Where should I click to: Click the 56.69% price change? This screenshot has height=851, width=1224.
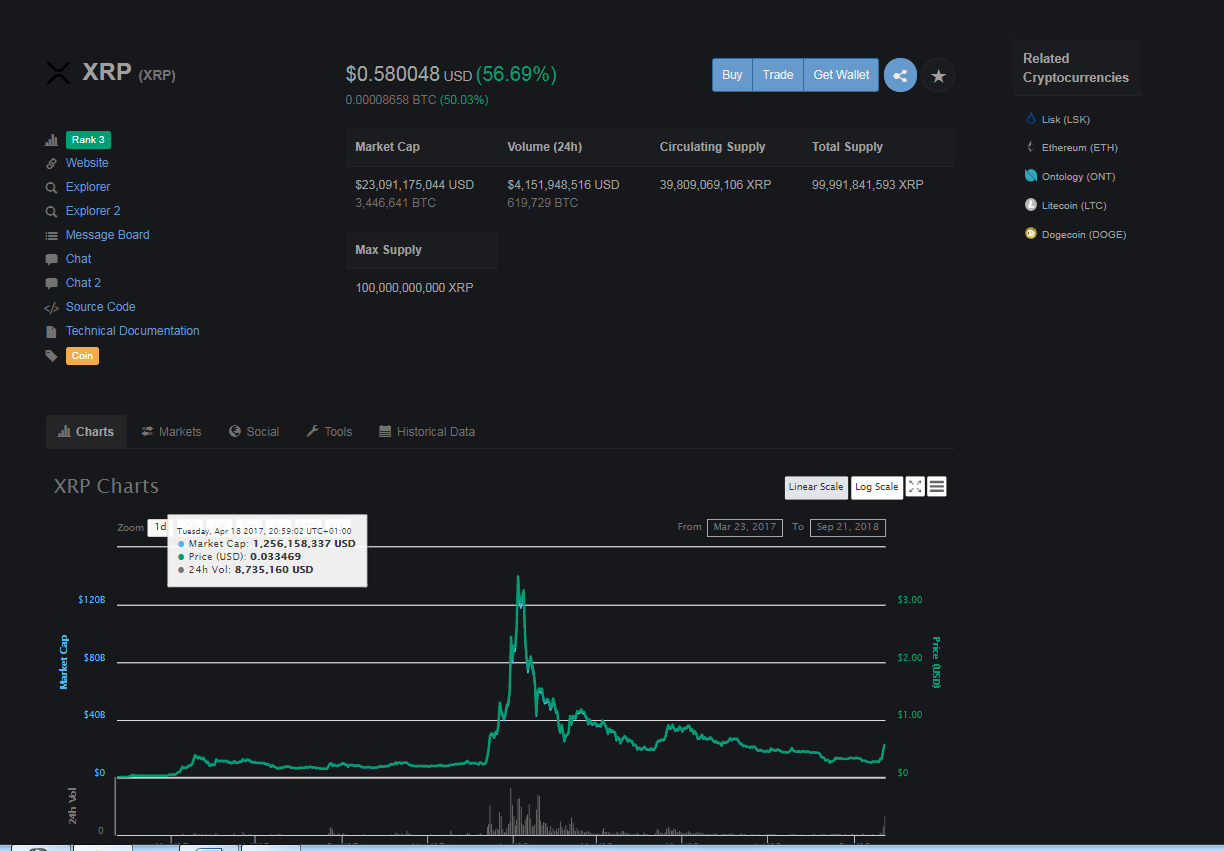(x=516, y=75)
